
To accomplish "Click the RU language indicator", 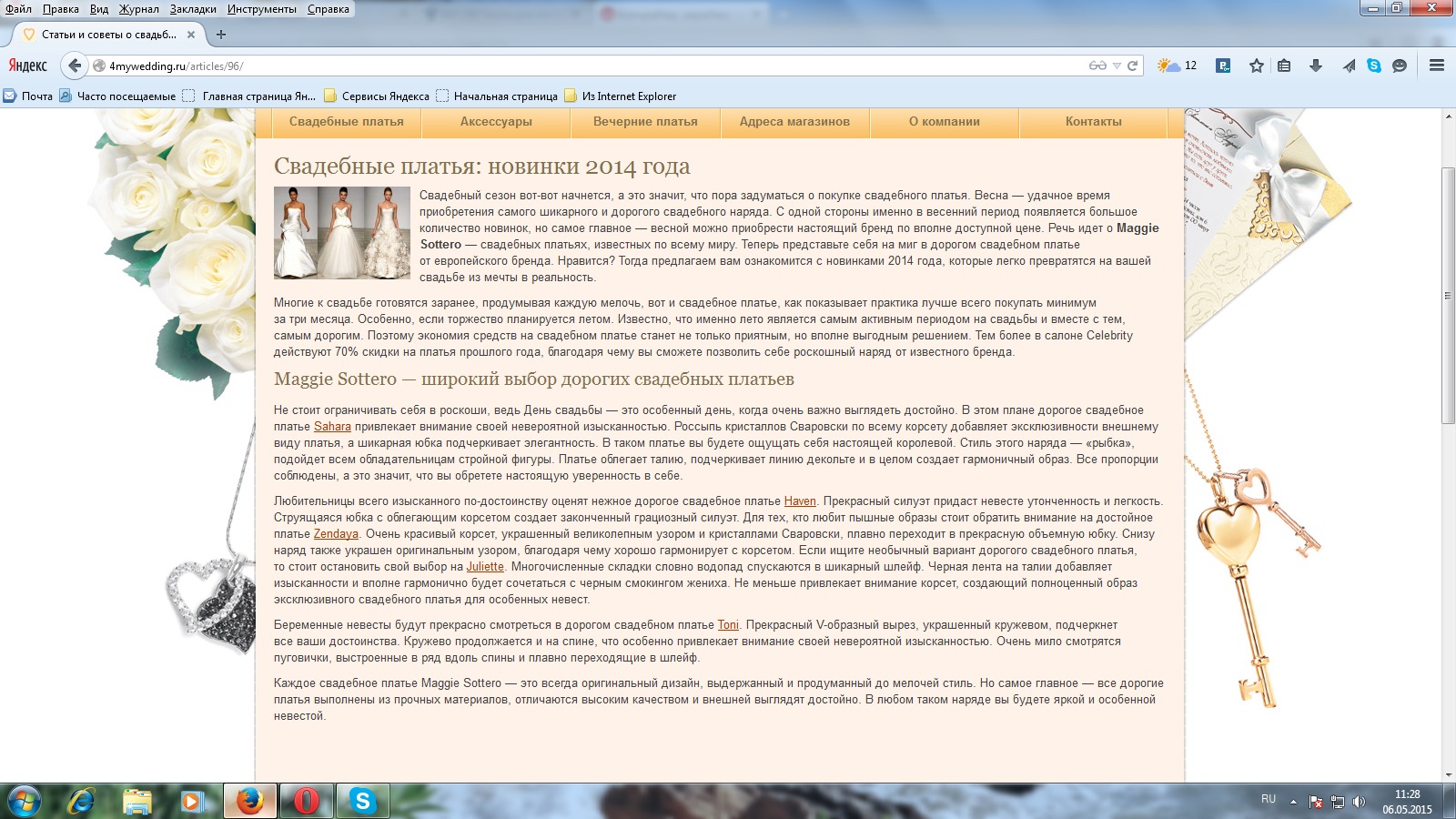I will [1269, 799].
